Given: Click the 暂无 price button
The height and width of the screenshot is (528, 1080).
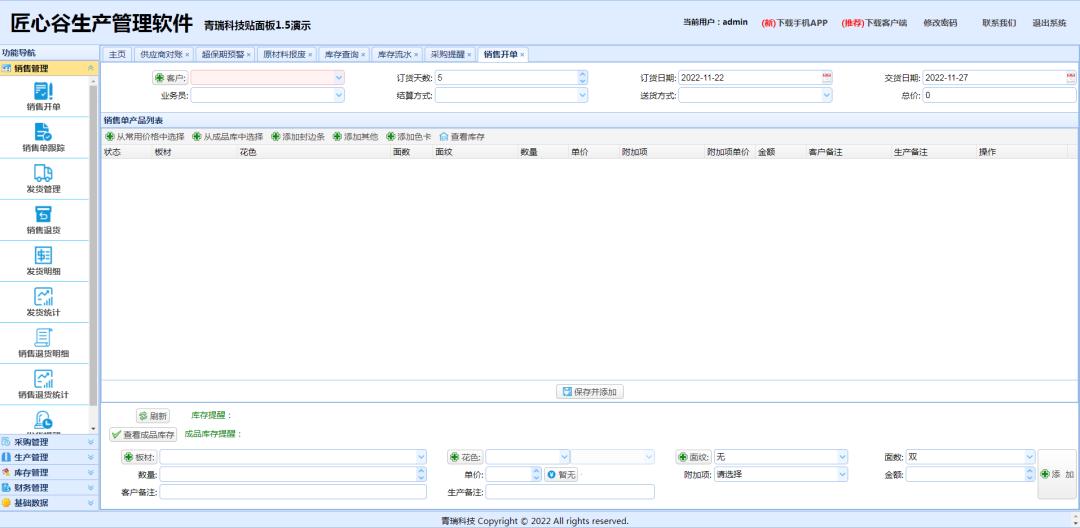Looking at the screenshot, I should click(561, 474).
